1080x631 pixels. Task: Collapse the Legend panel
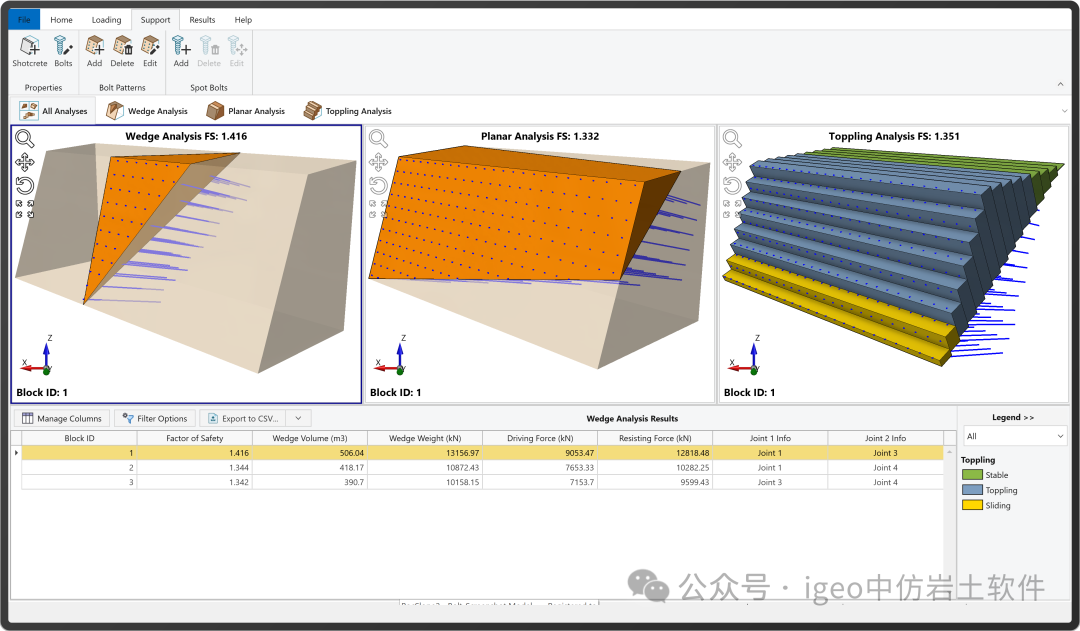[x=1013, y=417]
